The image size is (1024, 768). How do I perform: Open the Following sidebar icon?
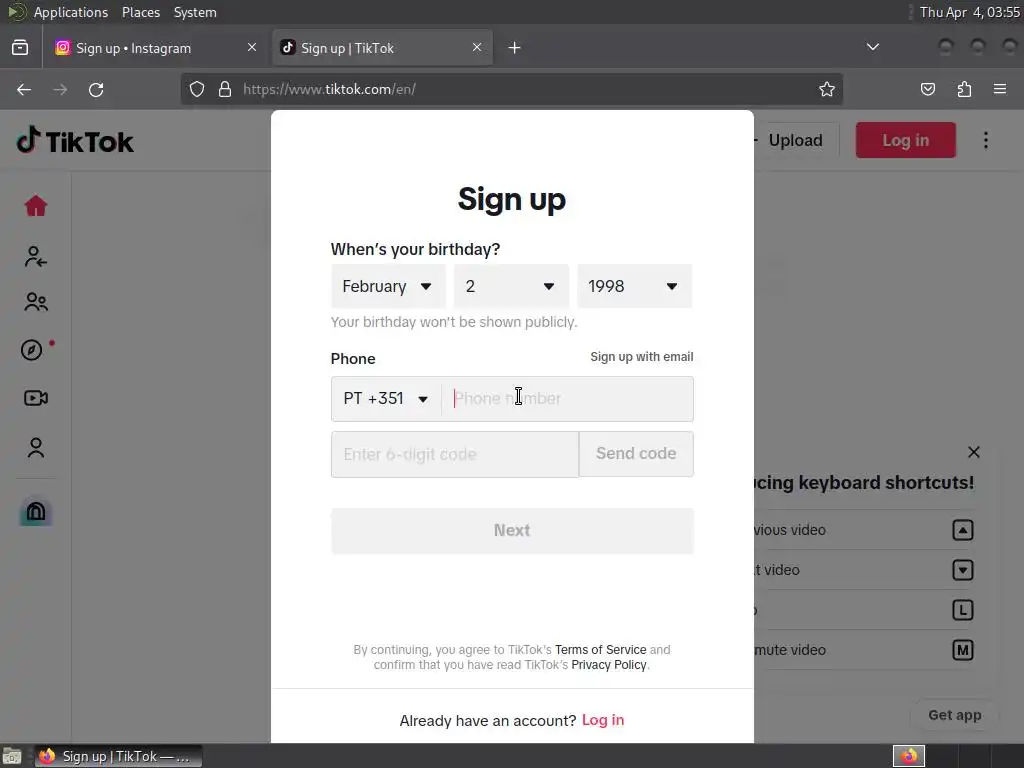pyautogui.click(x=36, y=257)
